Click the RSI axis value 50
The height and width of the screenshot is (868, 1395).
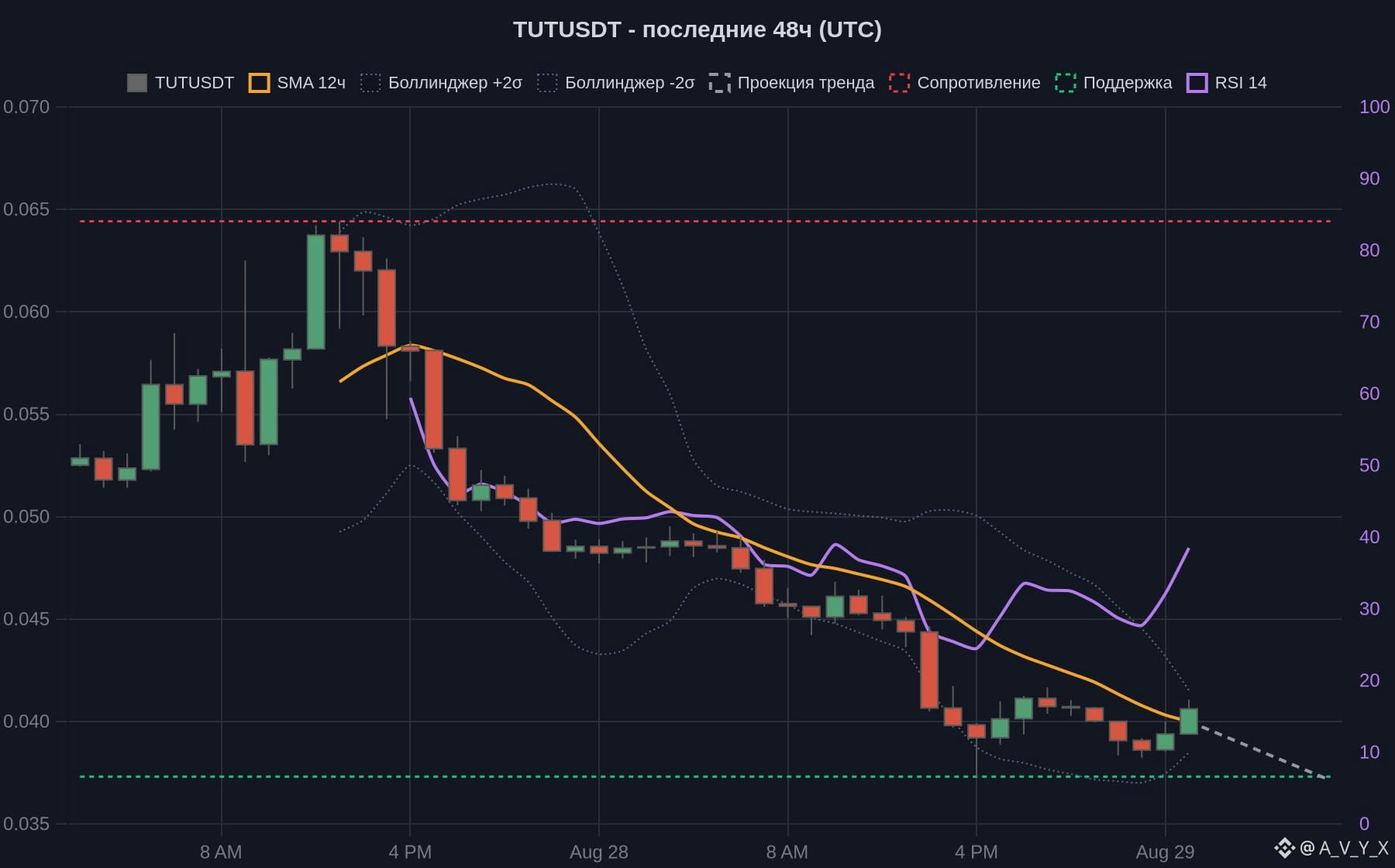[x=1369, y=465]
